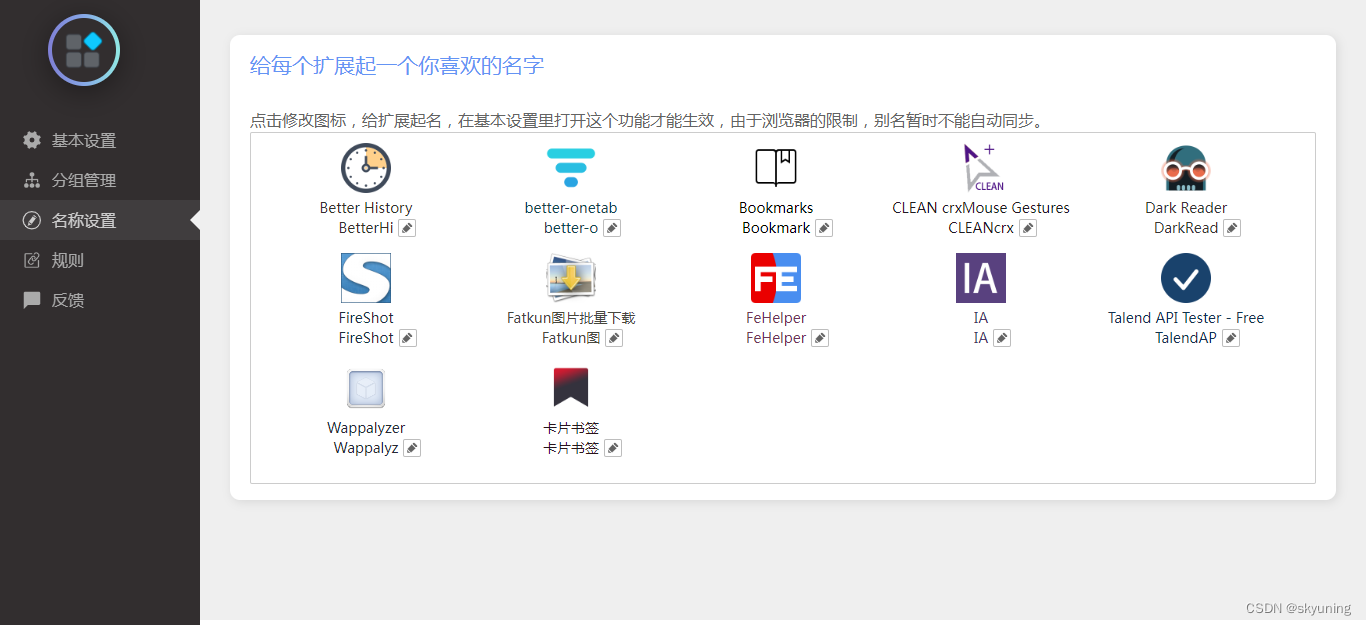Click the Bookmarks open-book icon
The width and height of the screenshot is (1366, 625).
point(776,168)
